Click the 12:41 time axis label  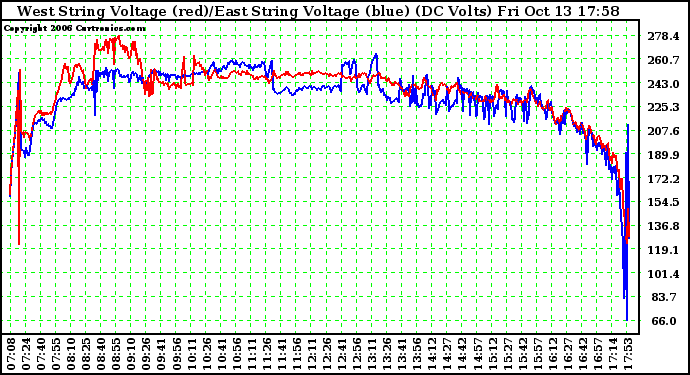[x=342, y=354]
